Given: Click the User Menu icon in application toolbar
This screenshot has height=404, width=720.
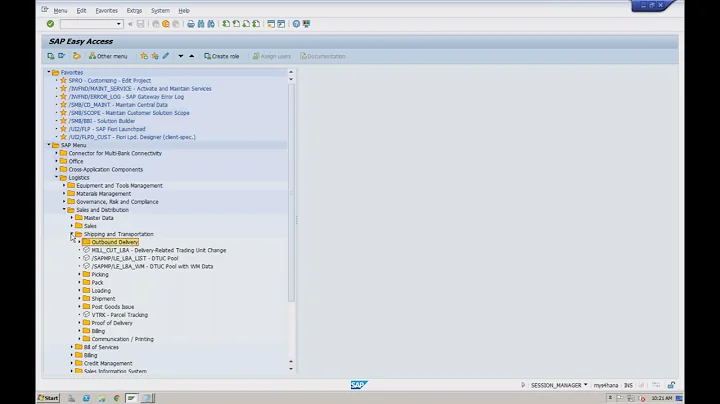Looking at the screenshot, I should pyautogui.click(x=51, y=56).
